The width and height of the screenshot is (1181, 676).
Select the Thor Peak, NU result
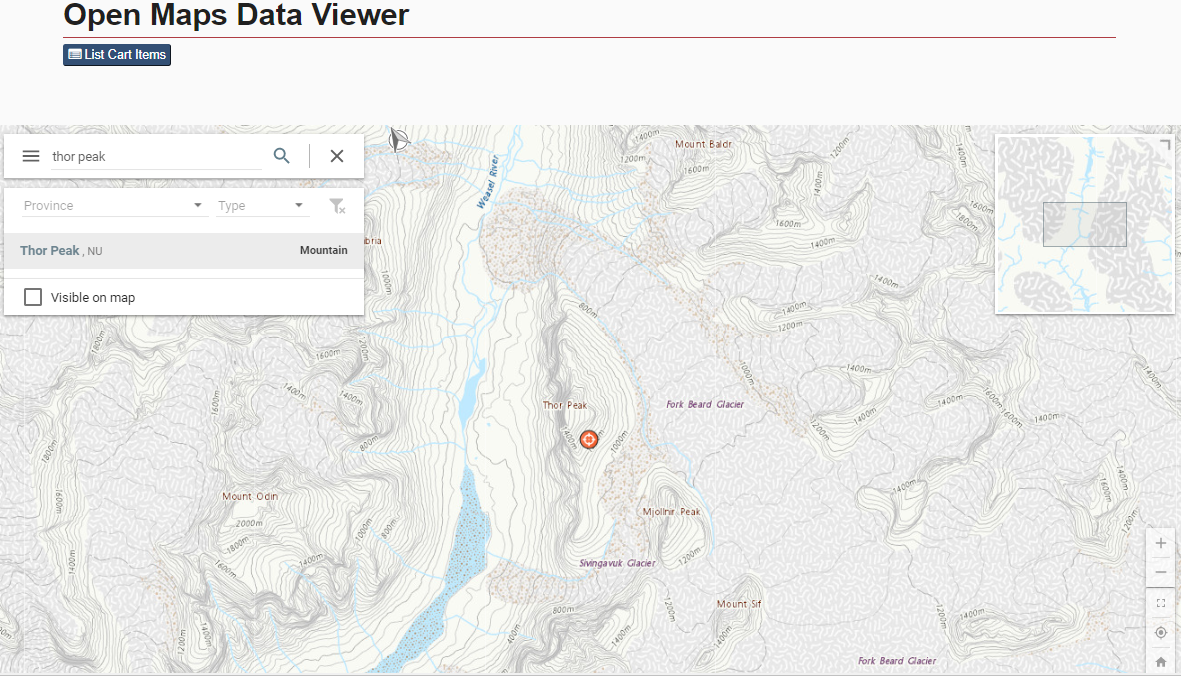[184, 251]
